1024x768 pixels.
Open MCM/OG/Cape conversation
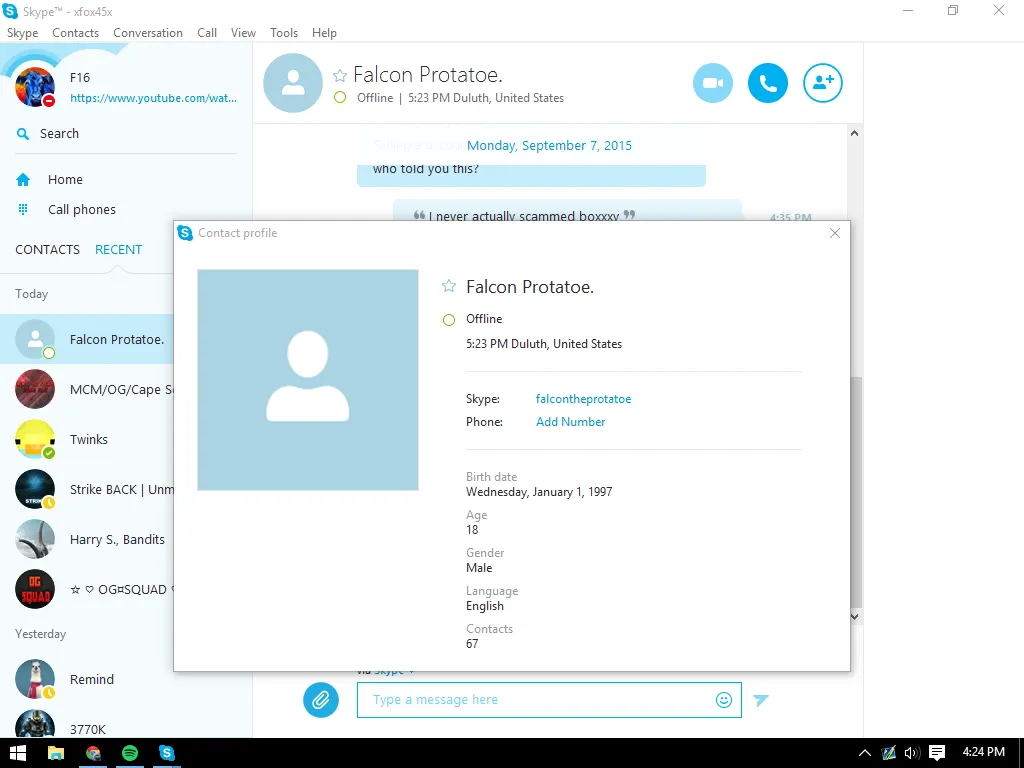click(x=87, y=389)
